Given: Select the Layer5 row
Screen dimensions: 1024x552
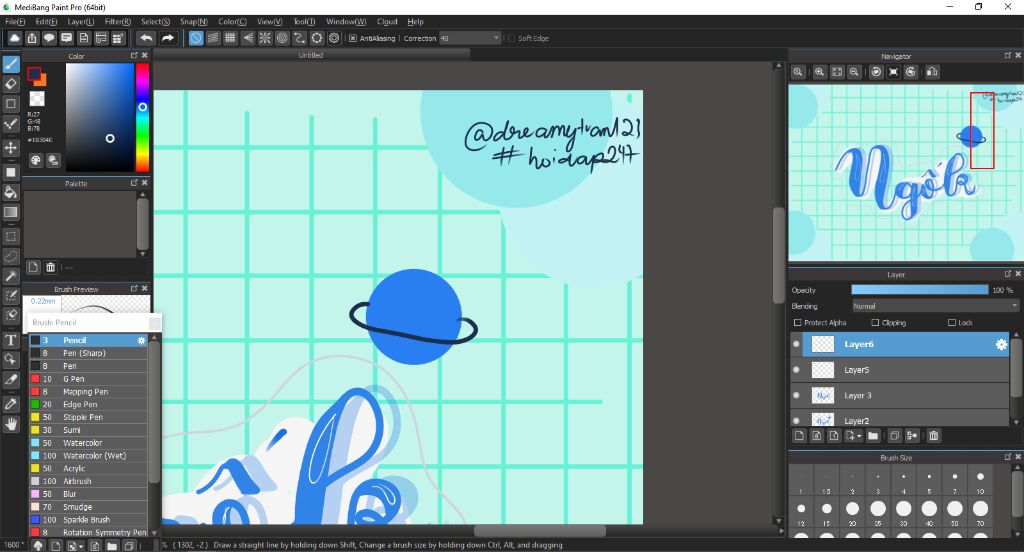Looking at the screenshot, I should pyautogui.click(x=900, y=370).
